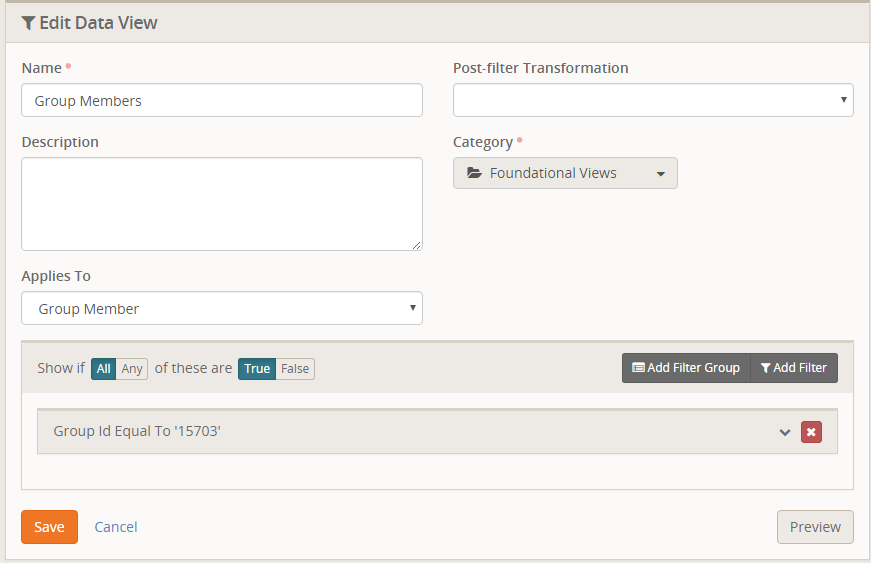The height and width of the screenshot is (563, 871).
Task: Open the Applies To Group Member dropdown
Action: (x=221, y=309)
